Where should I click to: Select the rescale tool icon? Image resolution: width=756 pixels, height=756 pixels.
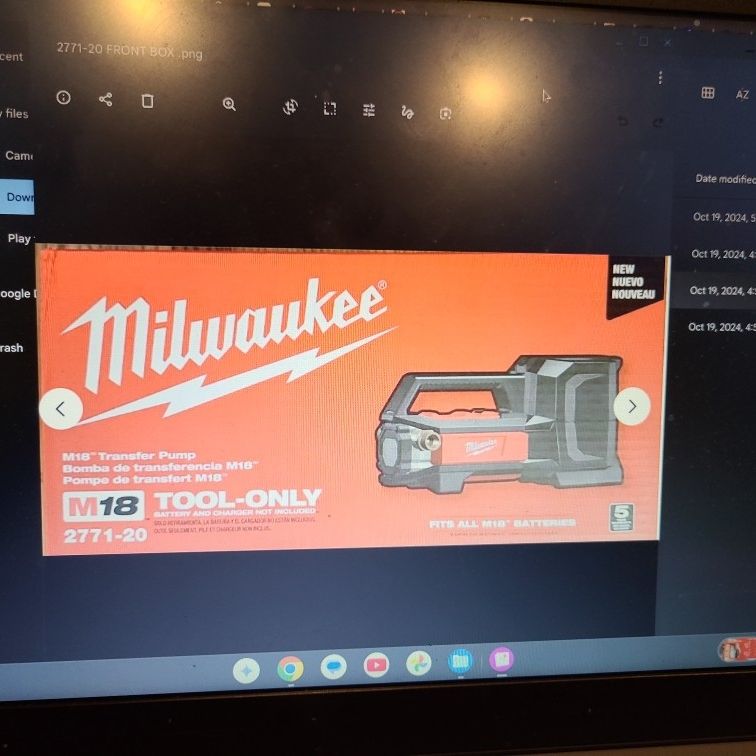(330, 108)
